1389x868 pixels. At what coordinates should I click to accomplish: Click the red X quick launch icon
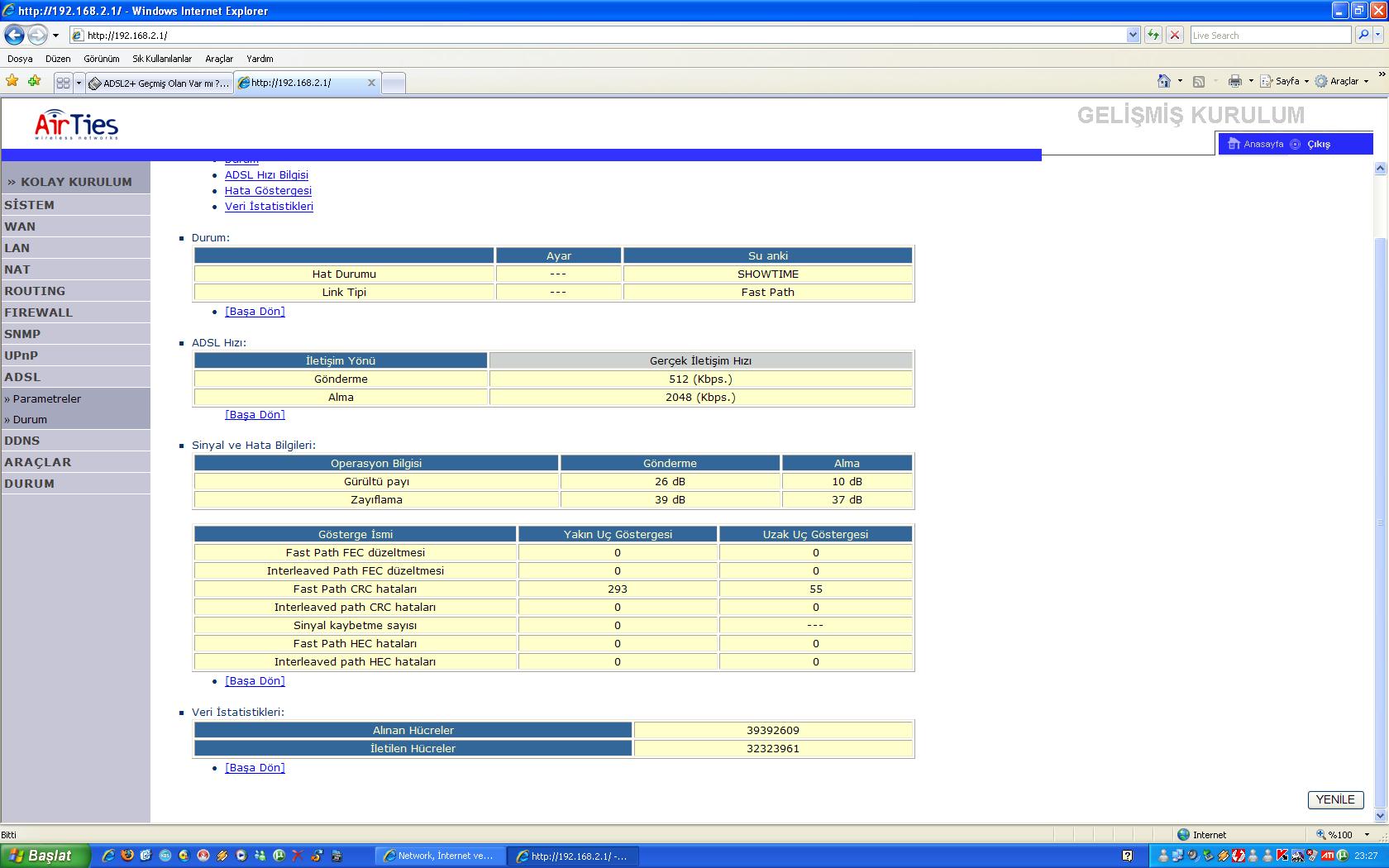(298, 856)
